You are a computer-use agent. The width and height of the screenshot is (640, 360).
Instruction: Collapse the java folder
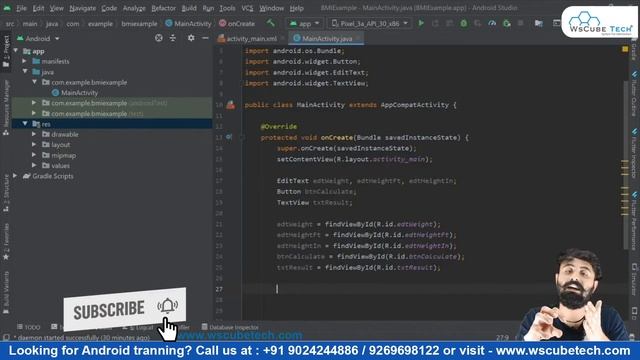point(25,71)
